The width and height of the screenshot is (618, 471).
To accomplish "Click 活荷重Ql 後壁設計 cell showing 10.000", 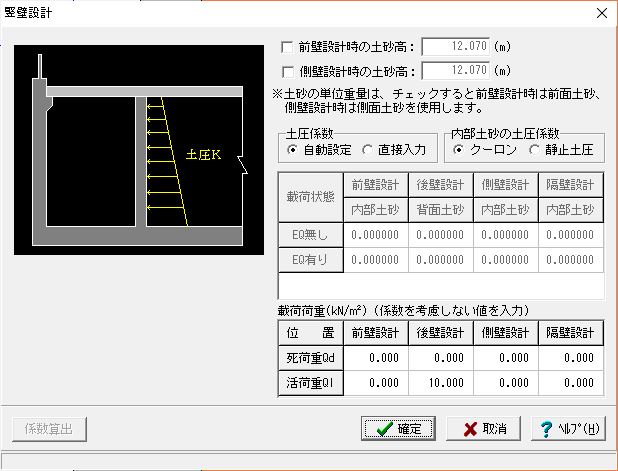I will tap(441, 383).
